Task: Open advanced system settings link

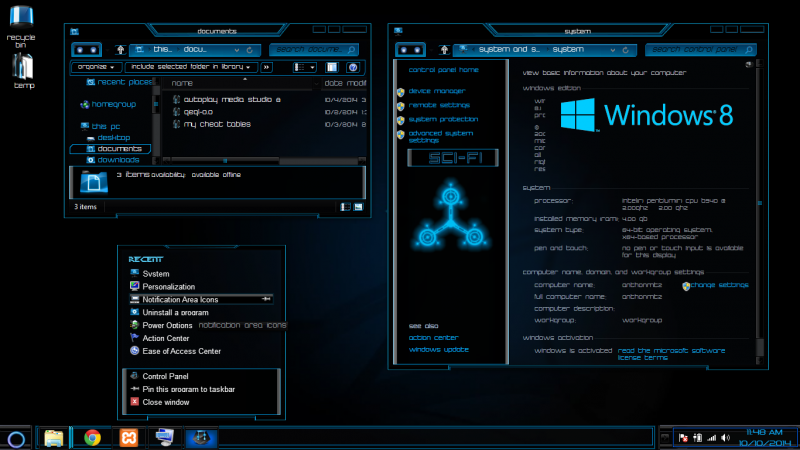Action: pyautogui.click(x=441, y=137)
